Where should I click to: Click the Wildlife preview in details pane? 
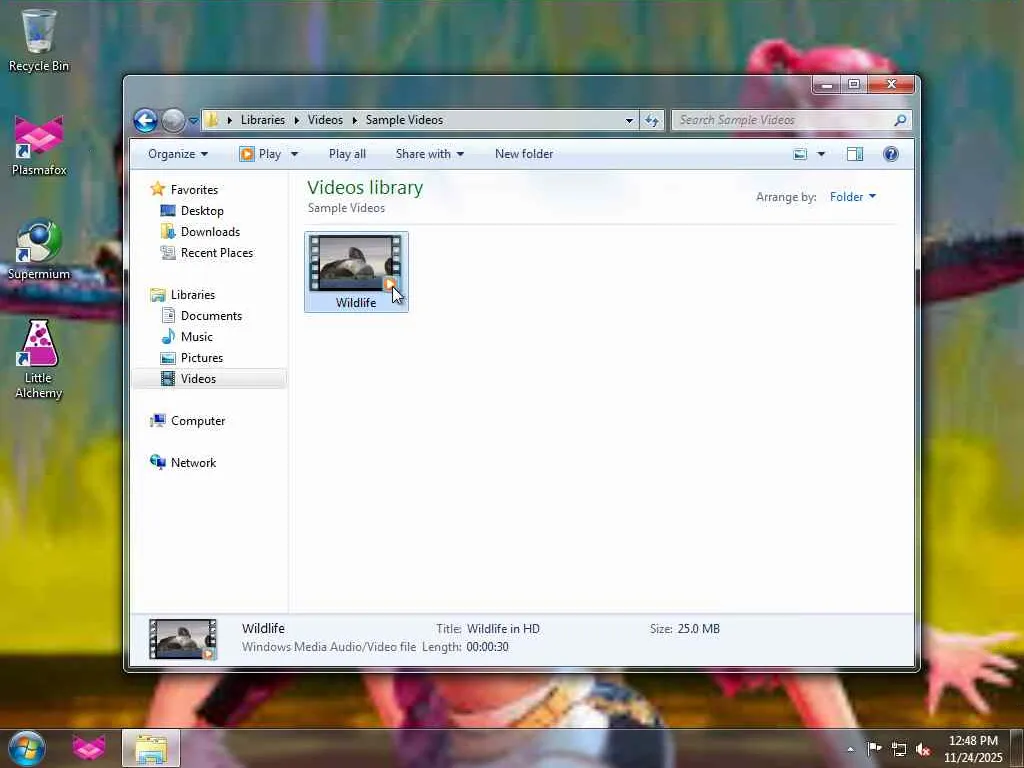point(183,639)
